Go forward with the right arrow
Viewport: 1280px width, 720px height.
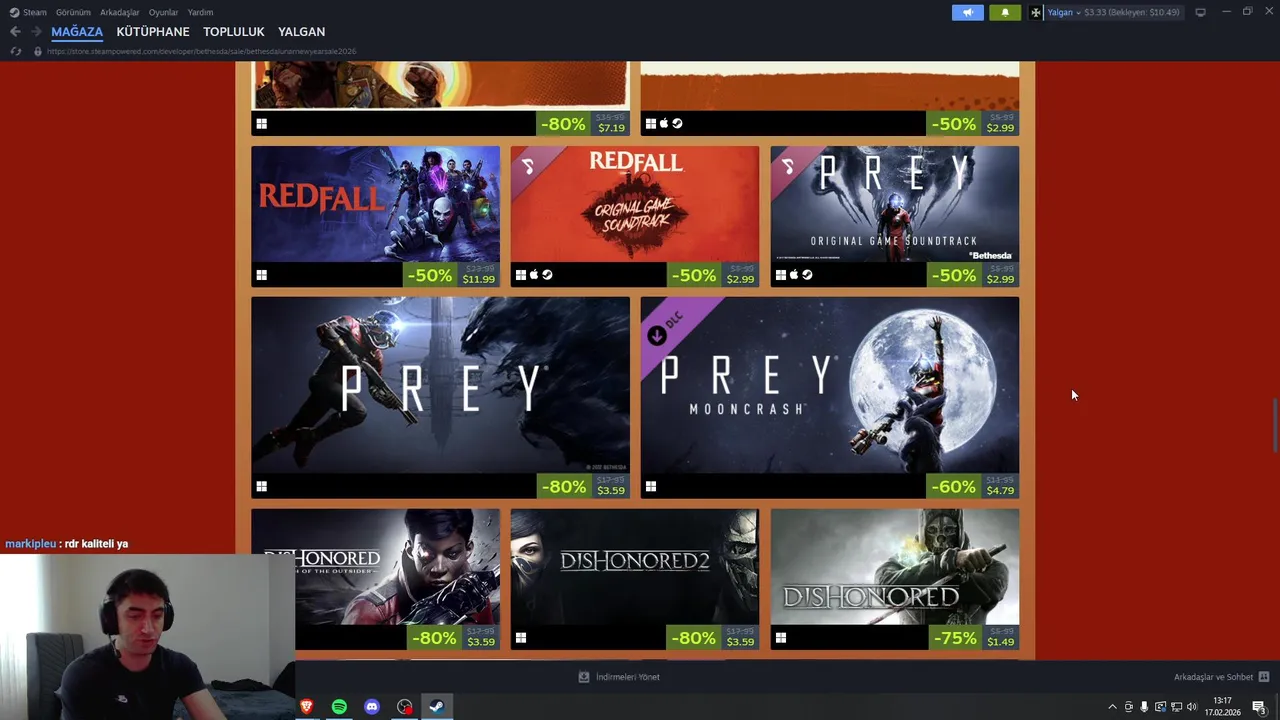point(36,32)
